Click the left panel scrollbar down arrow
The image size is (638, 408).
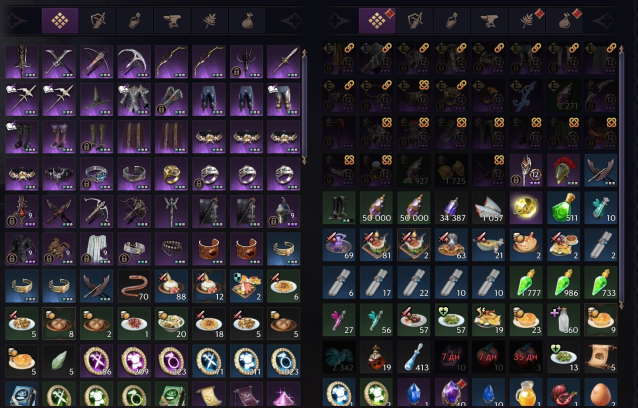304,160
